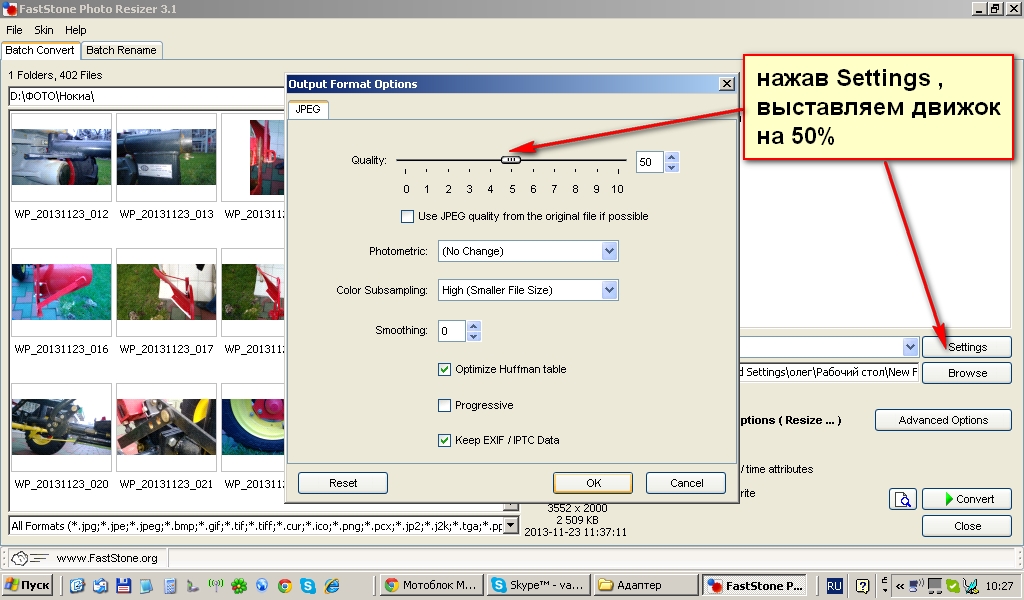The image size is (1024, 600).
Task: Increase Quality value with up arrow
Action: coord(672,157)
